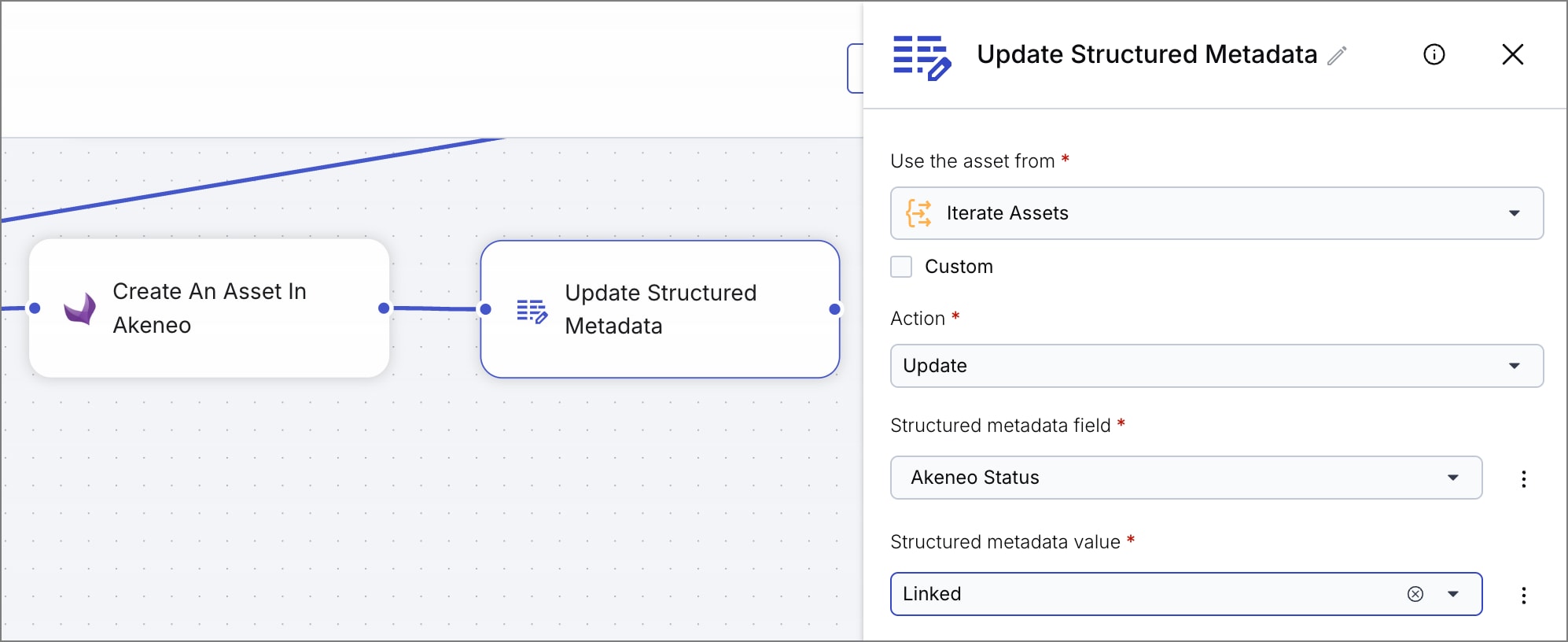
Task: Click output connector of Create An Asset node
Action: (384, 308)
